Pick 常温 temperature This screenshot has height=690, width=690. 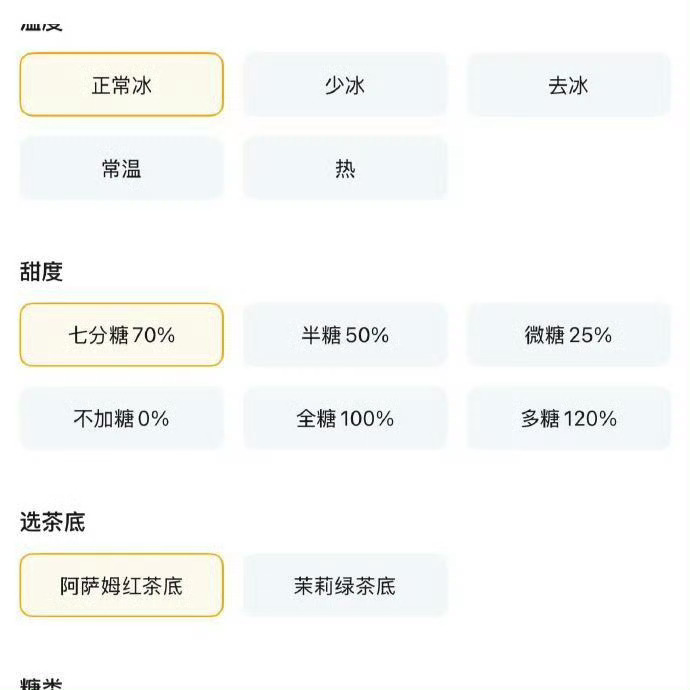121,168
